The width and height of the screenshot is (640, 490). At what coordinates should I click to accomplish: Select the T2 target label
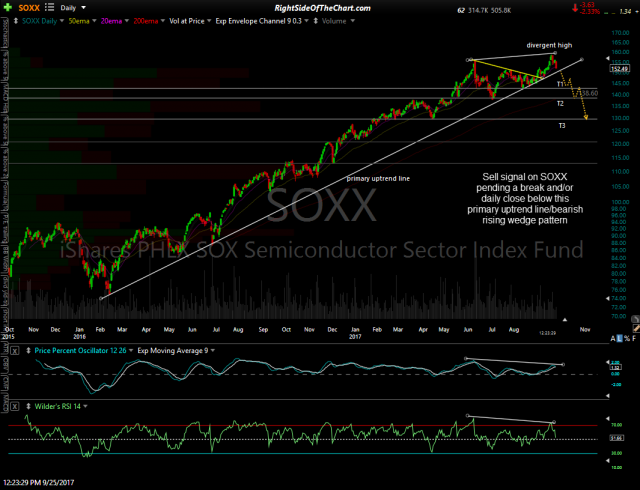(x=560, y=104)
